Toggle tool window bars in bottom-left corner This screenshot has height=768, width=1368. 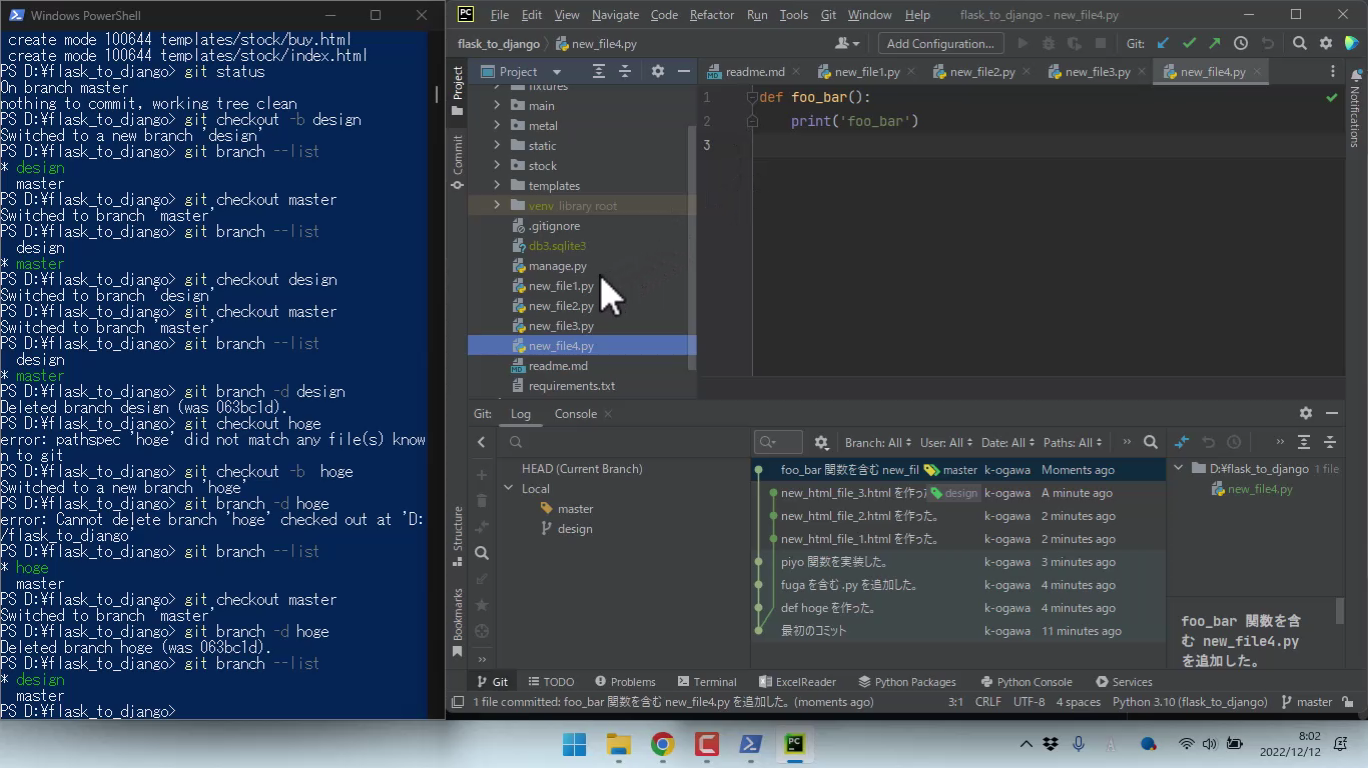457,702
